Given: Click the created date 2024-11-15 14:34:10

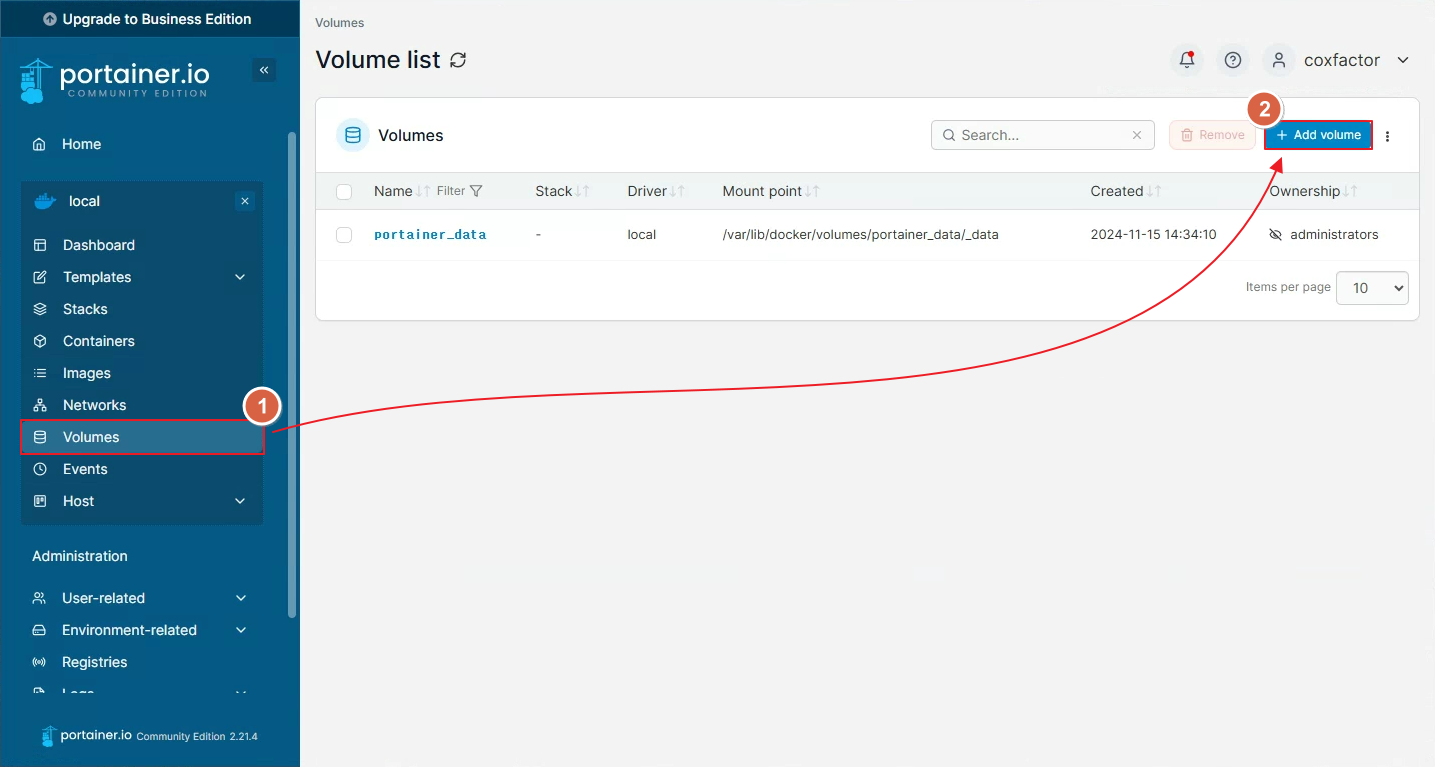Looking at the screenshot, I should point(1153,235).
